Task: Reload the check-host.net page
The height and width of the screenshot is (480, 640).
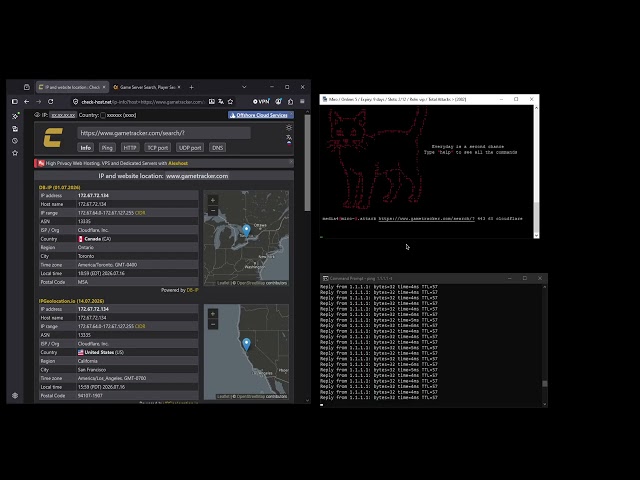Action: point(51,102)
